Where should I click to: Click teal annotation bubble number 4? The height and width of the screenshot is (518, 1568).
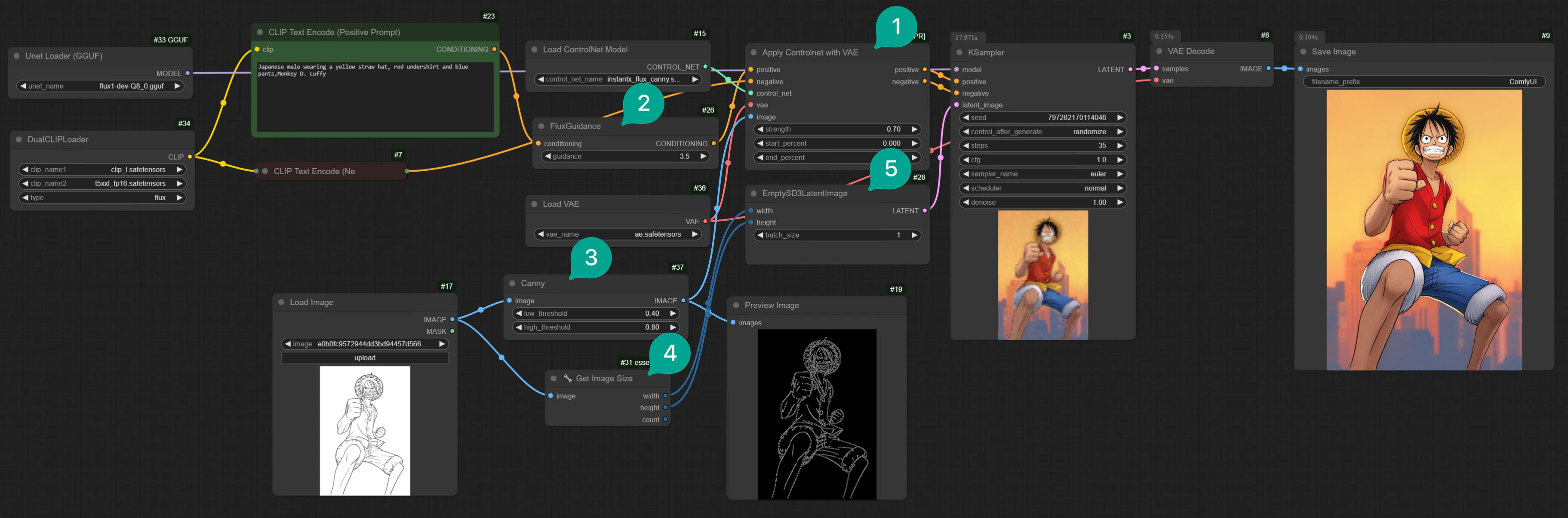[x=670, y=352]
